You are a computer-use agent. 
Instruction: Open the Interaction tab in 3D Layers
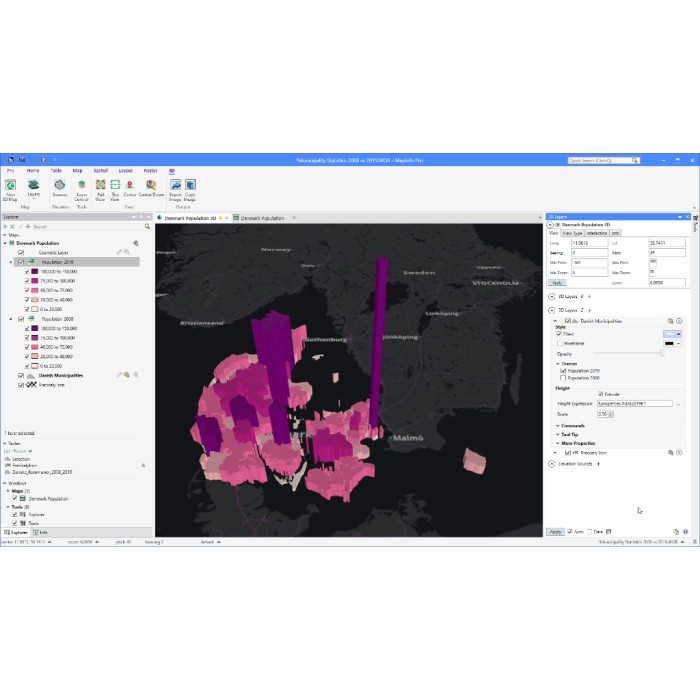[597, 233]
